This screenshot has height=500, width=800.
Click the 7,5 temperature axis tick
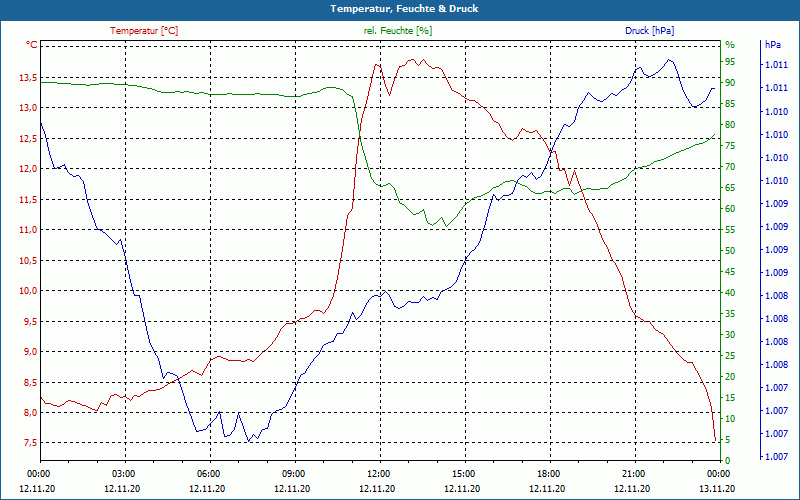[x=31, y=442]
